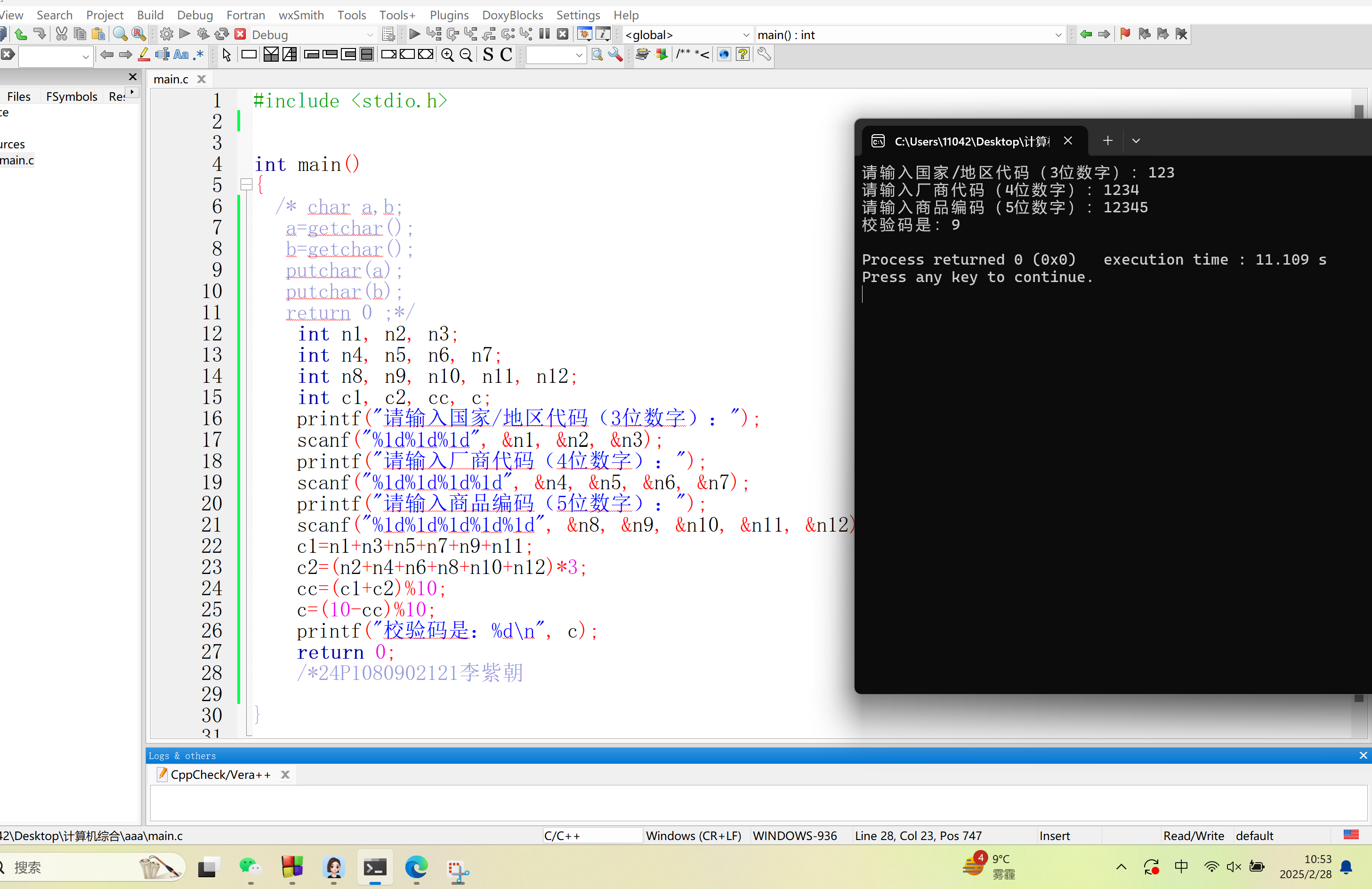Insert DoxyBlocks /** block comment
The image size is (1372, 889).
684,55
